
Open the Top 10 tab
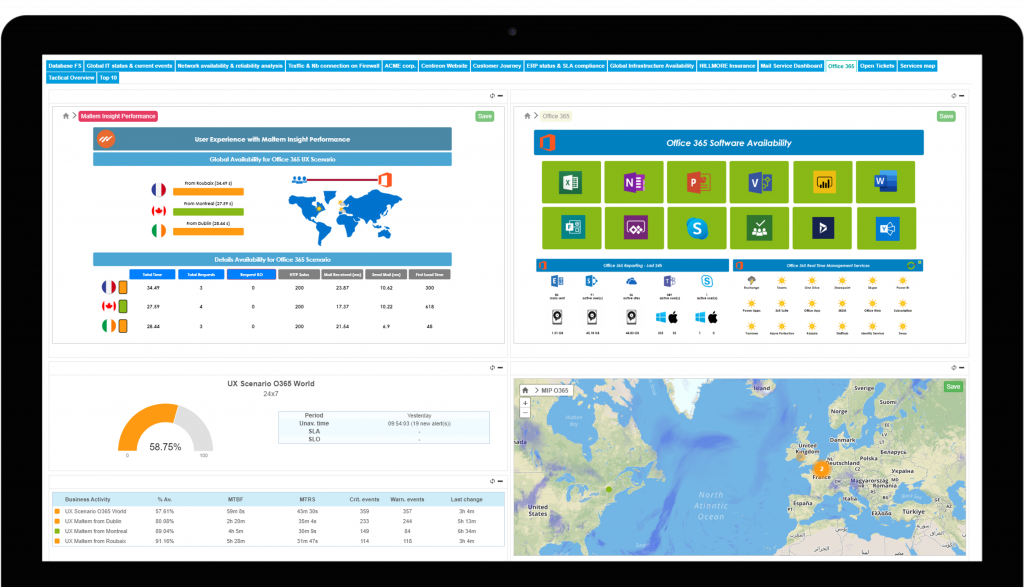click(x=108, y=78)
